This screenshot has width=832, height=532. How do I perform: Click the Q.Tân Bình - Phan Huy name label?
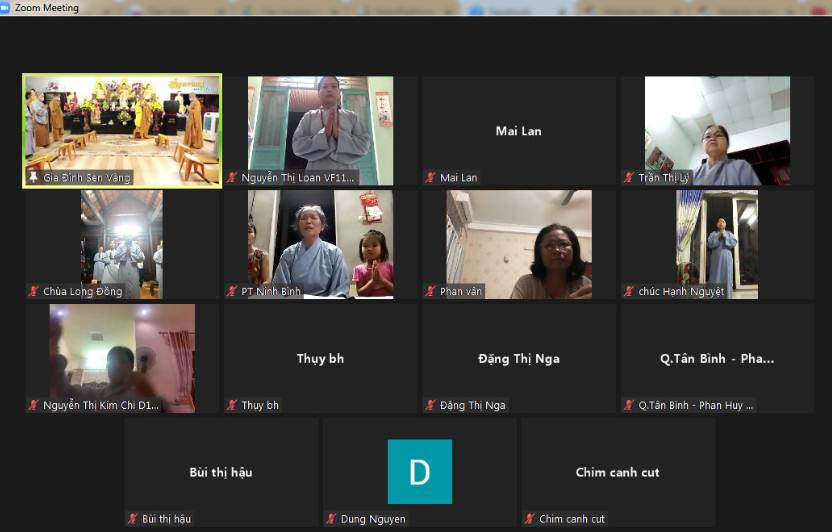tap(696, 406)
